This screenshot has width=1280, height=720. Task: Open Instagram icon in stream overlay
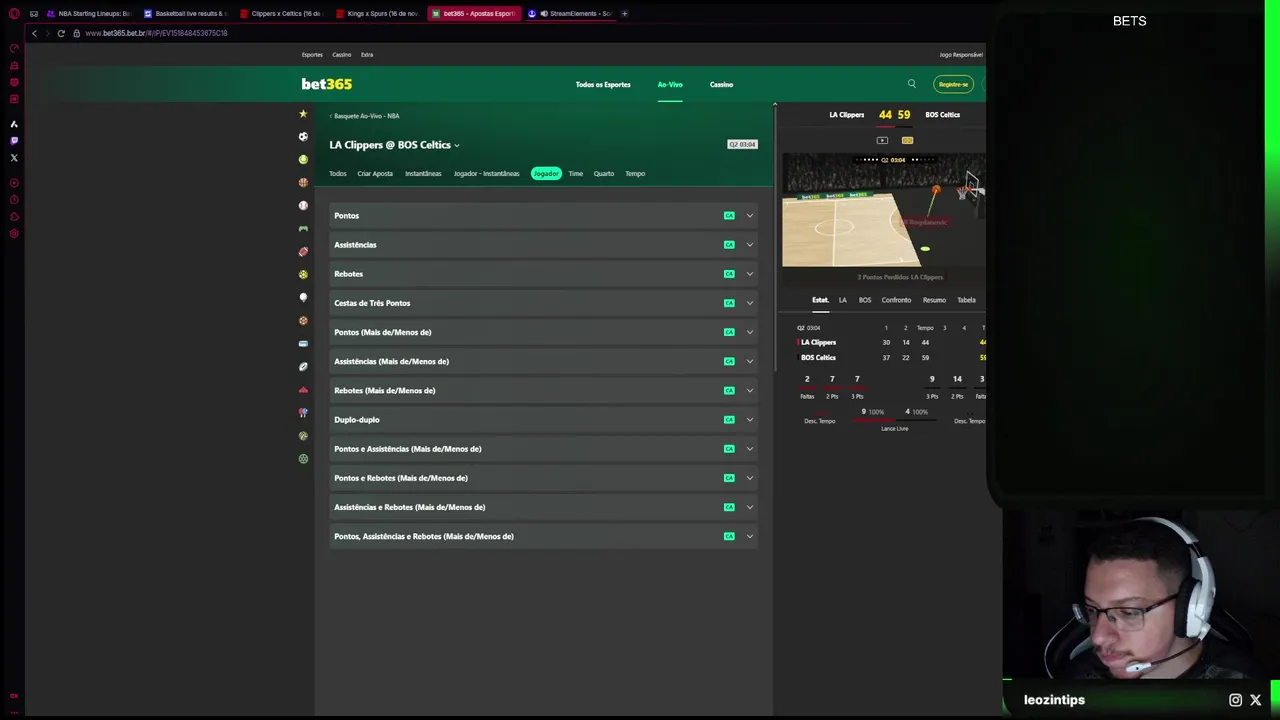click(x=1235, y=700)
